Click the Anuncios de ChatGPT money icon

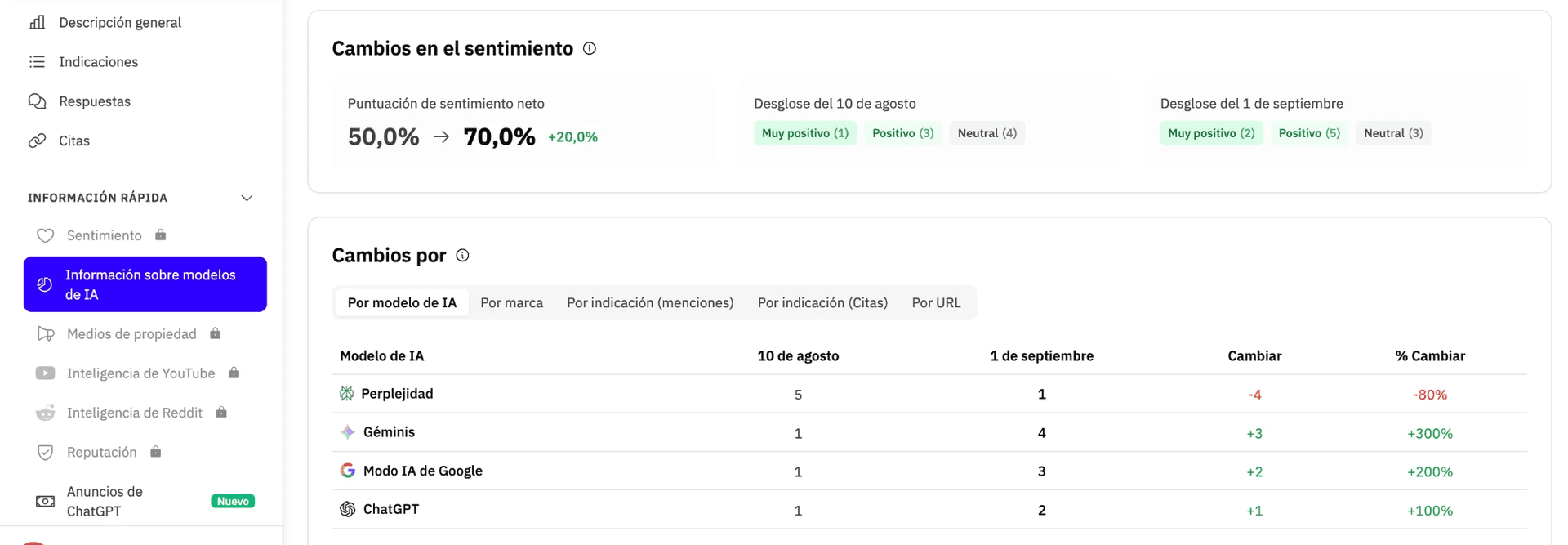46,501
